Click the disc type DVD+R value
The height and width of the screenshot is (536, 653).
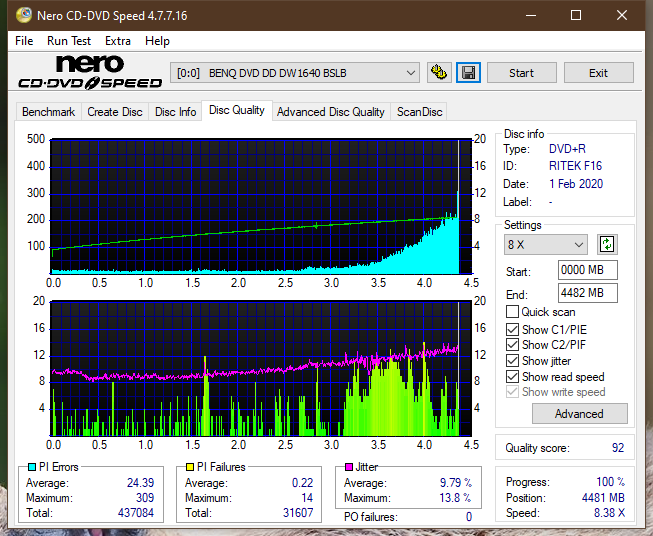tap(567, 149)
